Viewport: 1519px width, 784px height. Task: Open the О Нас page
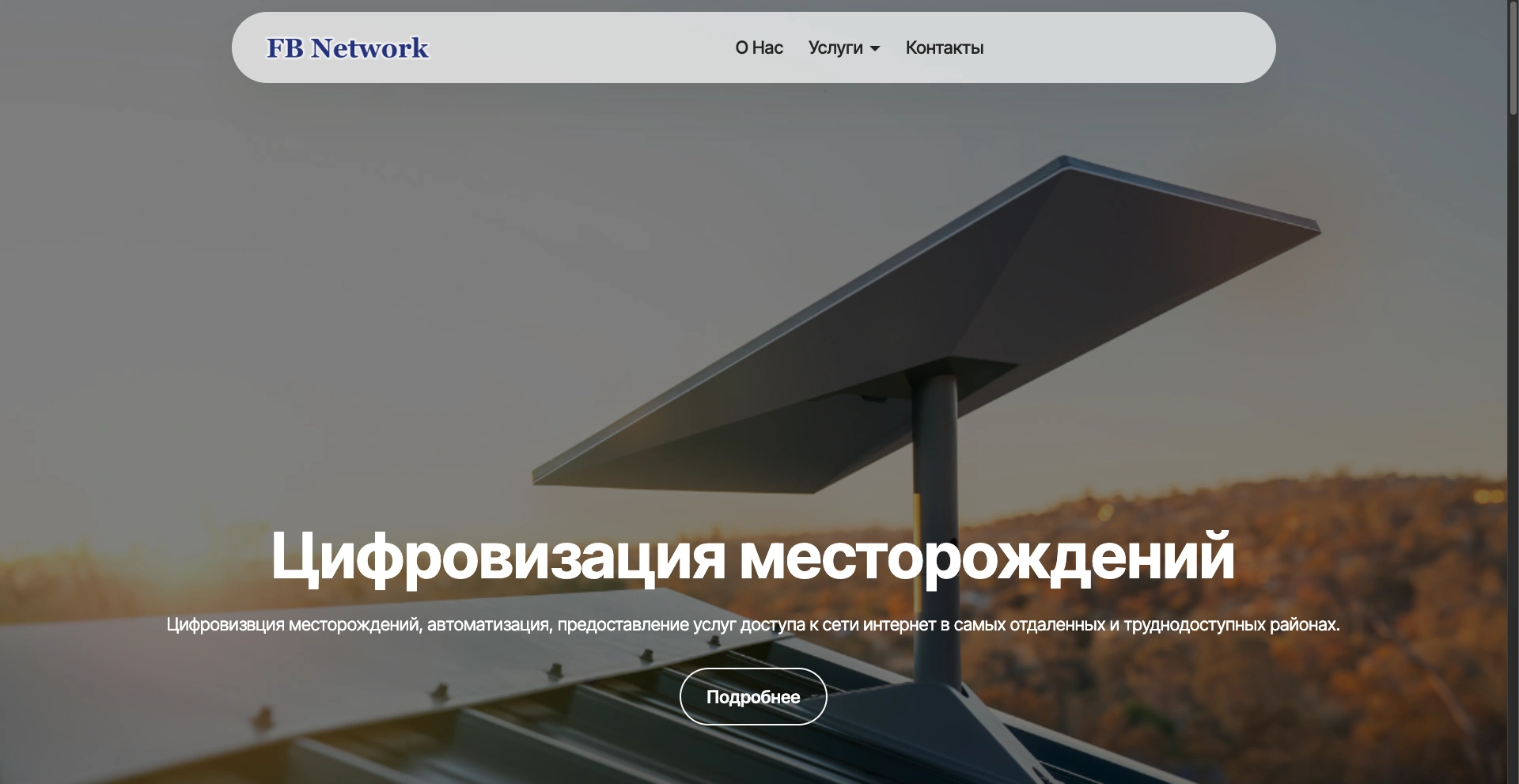[759, 47]
